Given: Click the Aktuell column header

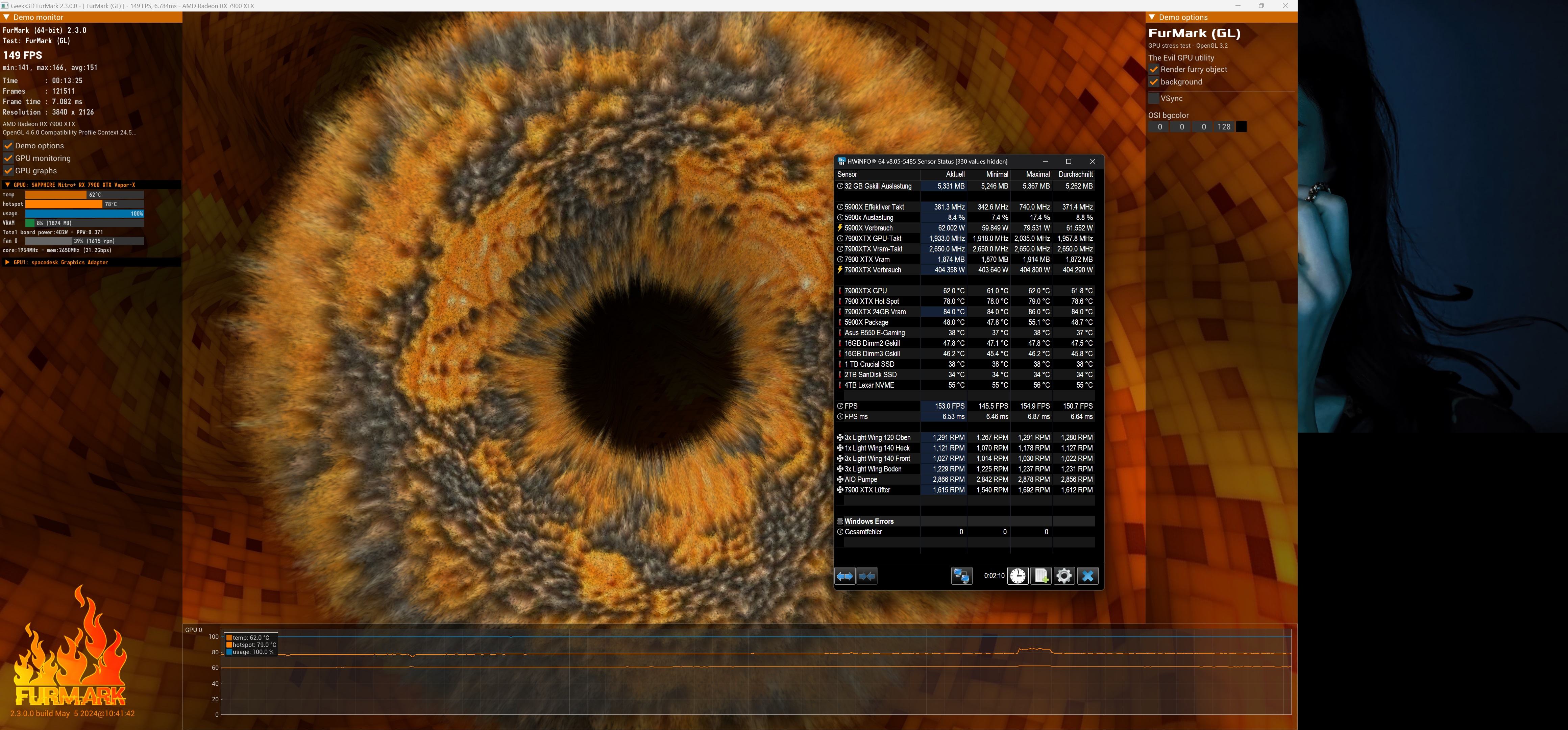Looking at the screenshot, I should pos(954,174).
